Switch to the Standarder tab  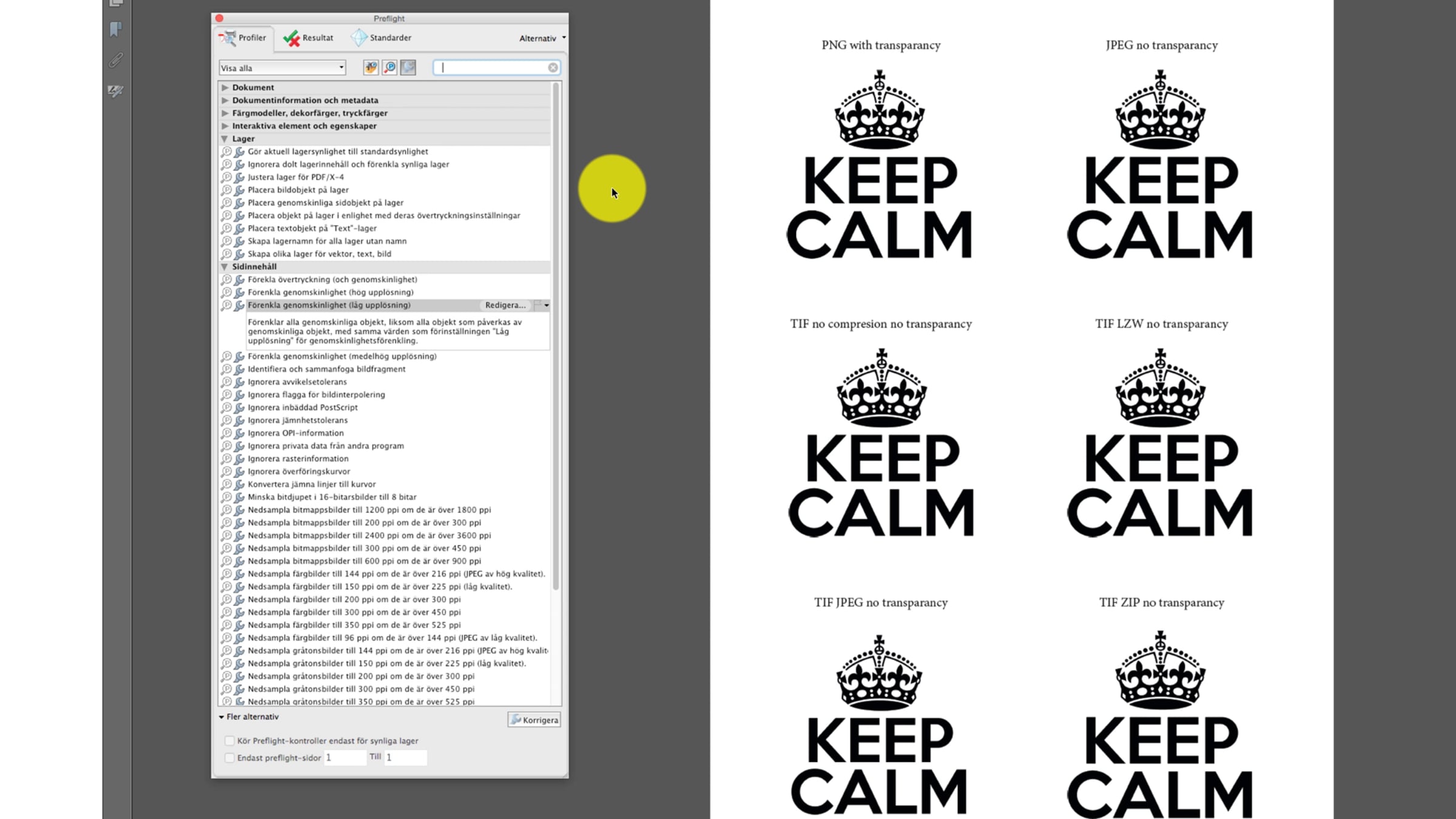[x=381, y=38]
